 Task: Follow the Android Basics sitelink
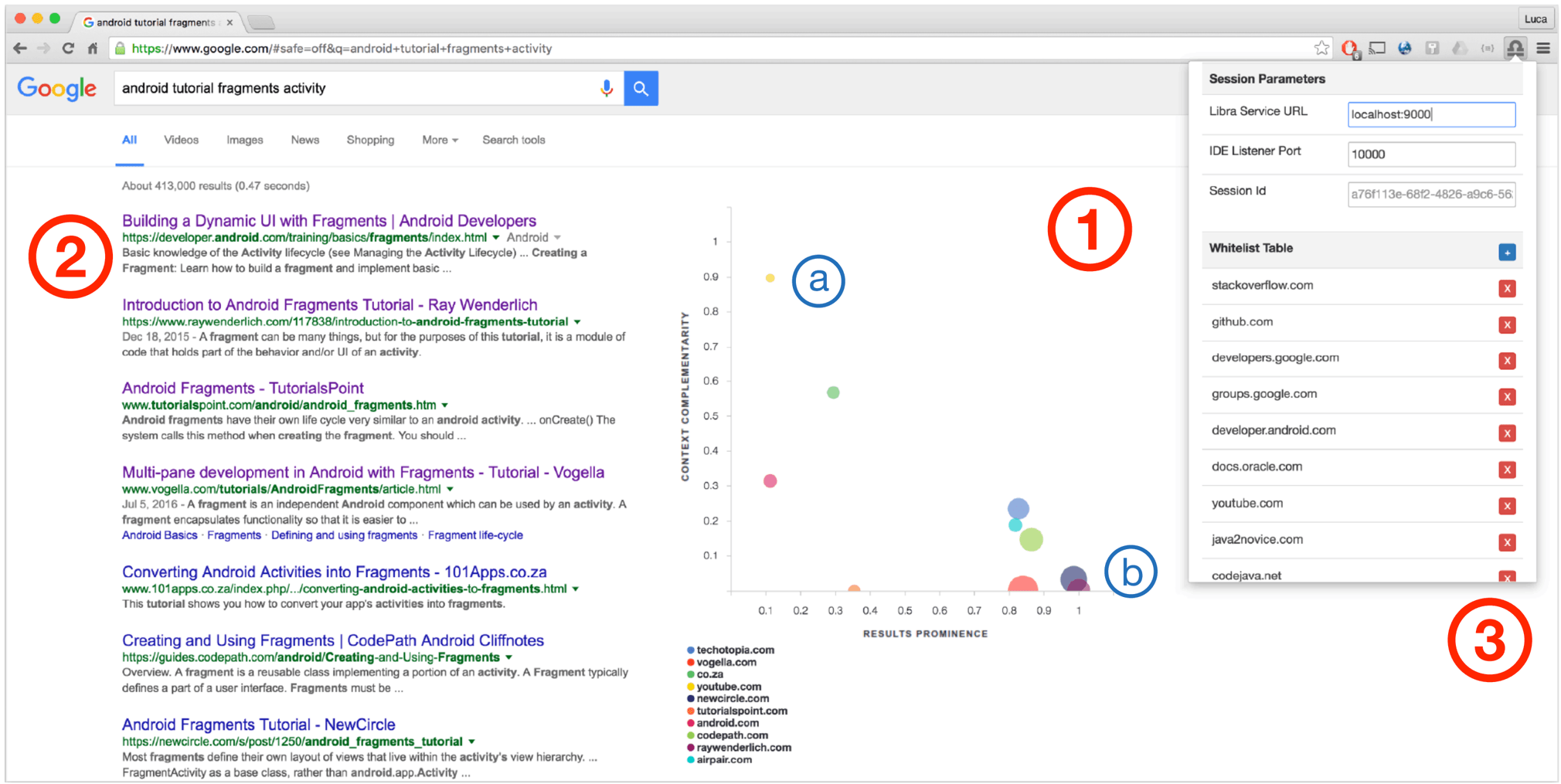click(160, 535)
